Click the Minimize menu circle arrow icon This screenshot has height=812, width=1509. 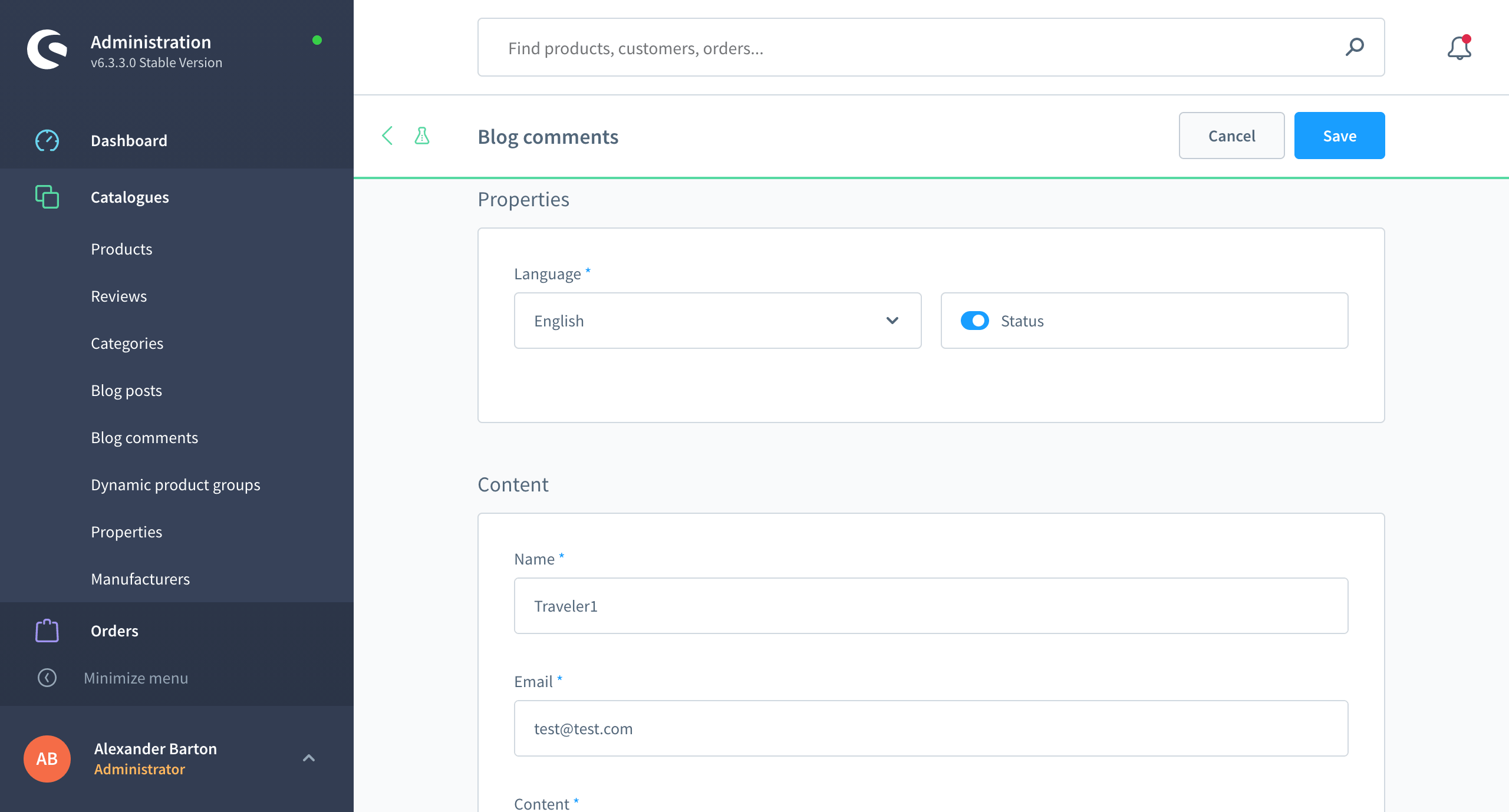(x=47, y=678)
